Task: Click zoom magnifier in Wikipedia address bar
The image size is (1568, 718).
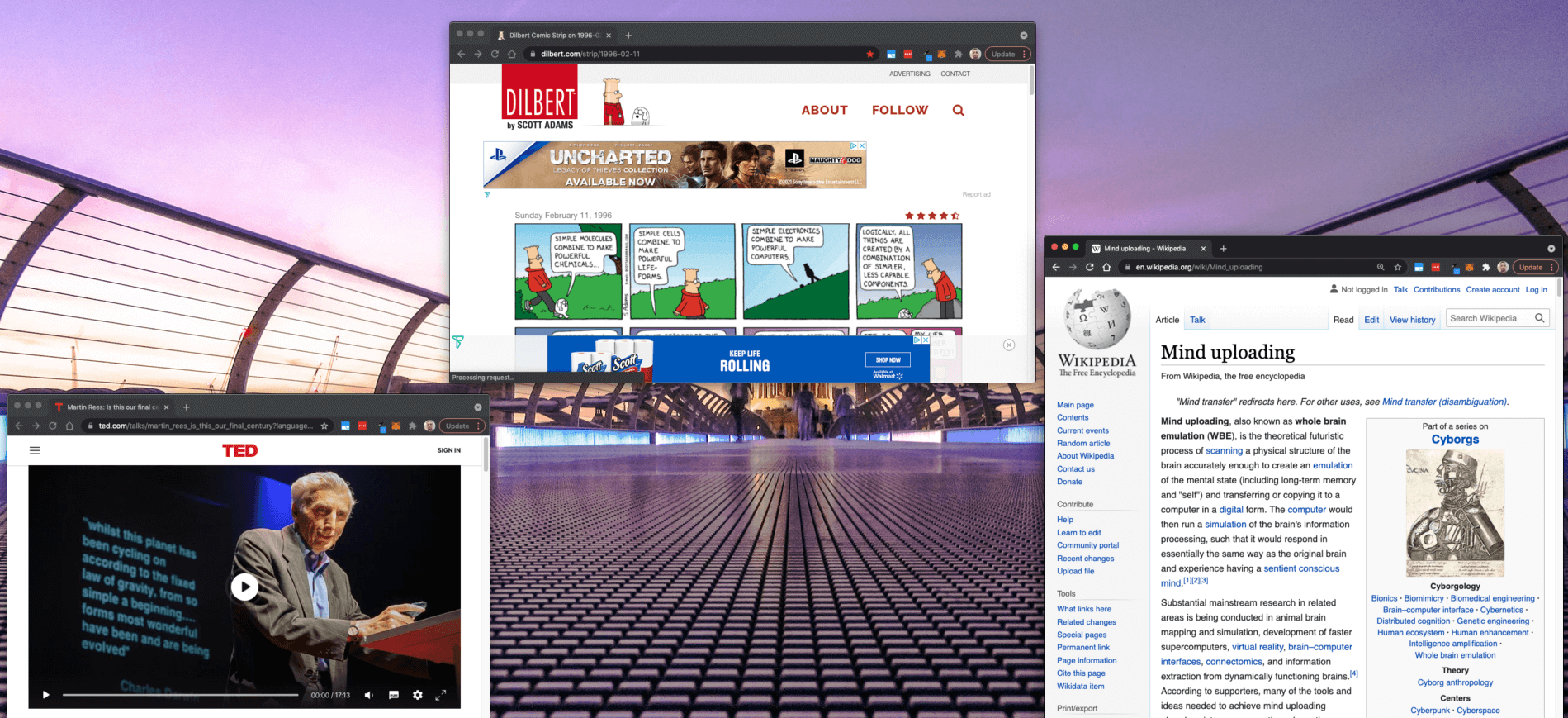Action: (x=1381, y=267)
